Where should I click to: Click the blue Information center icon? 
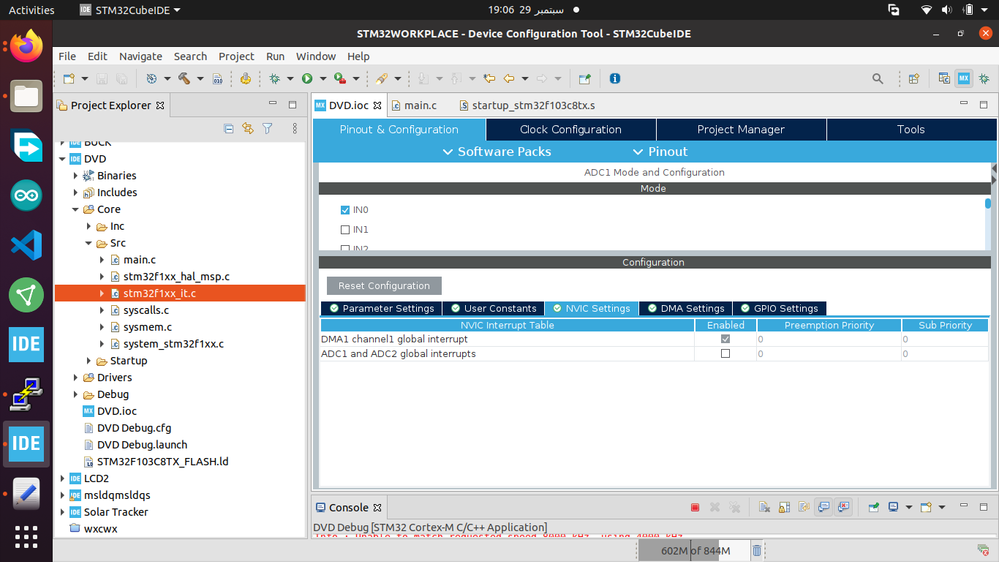tap(615, 78)
